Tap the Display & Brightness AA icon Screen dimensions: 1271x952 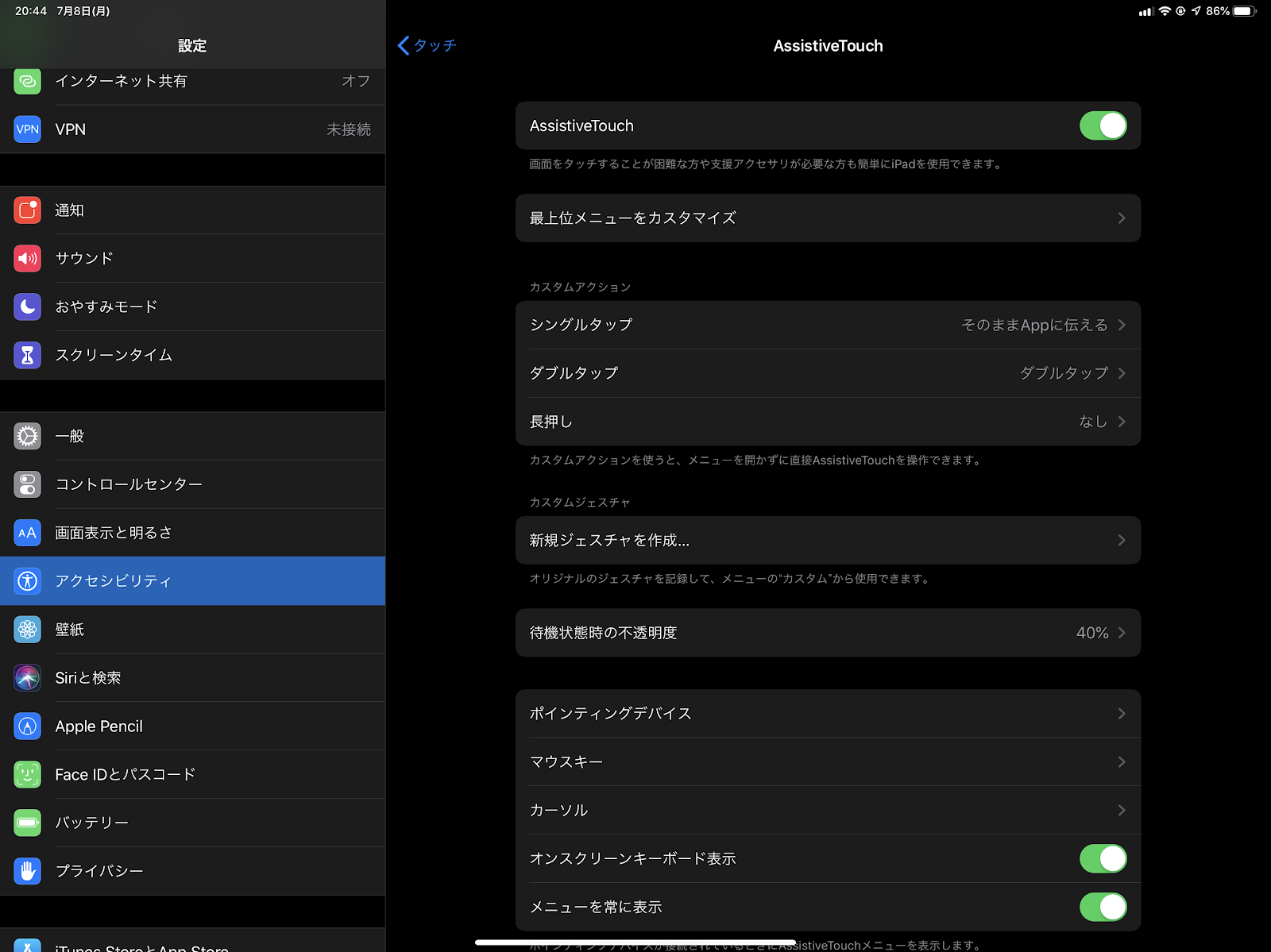[27, 533]
